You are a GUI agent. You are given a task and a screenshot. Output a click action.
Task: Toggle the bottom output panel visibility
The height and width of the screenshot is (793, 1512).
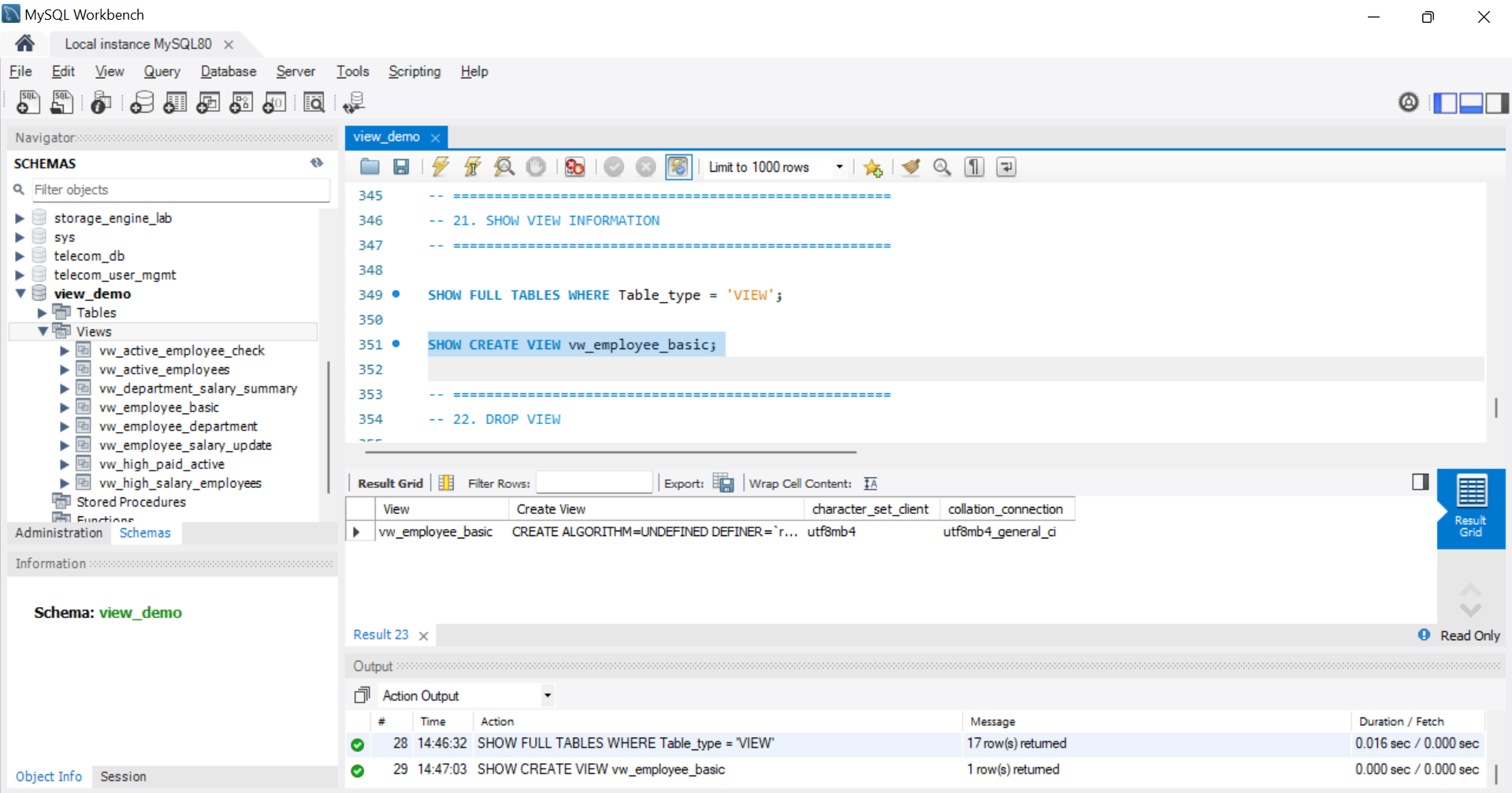click(1471, 102)
